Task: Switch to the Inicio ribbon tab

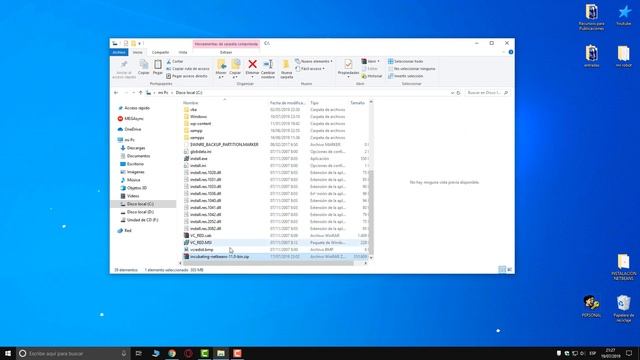Action: (138, 52)
